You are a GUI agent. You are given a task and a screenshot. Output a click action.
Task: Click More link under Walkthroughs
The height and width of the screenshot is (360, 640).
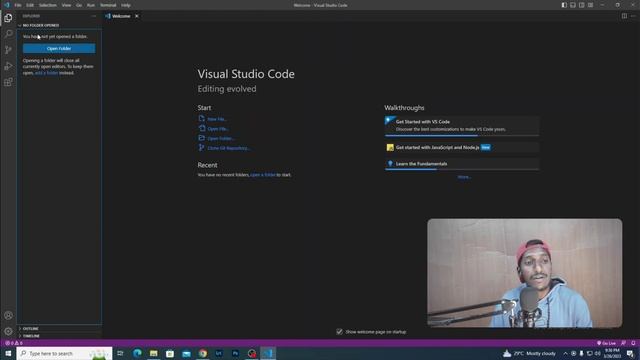click(464, 177)
